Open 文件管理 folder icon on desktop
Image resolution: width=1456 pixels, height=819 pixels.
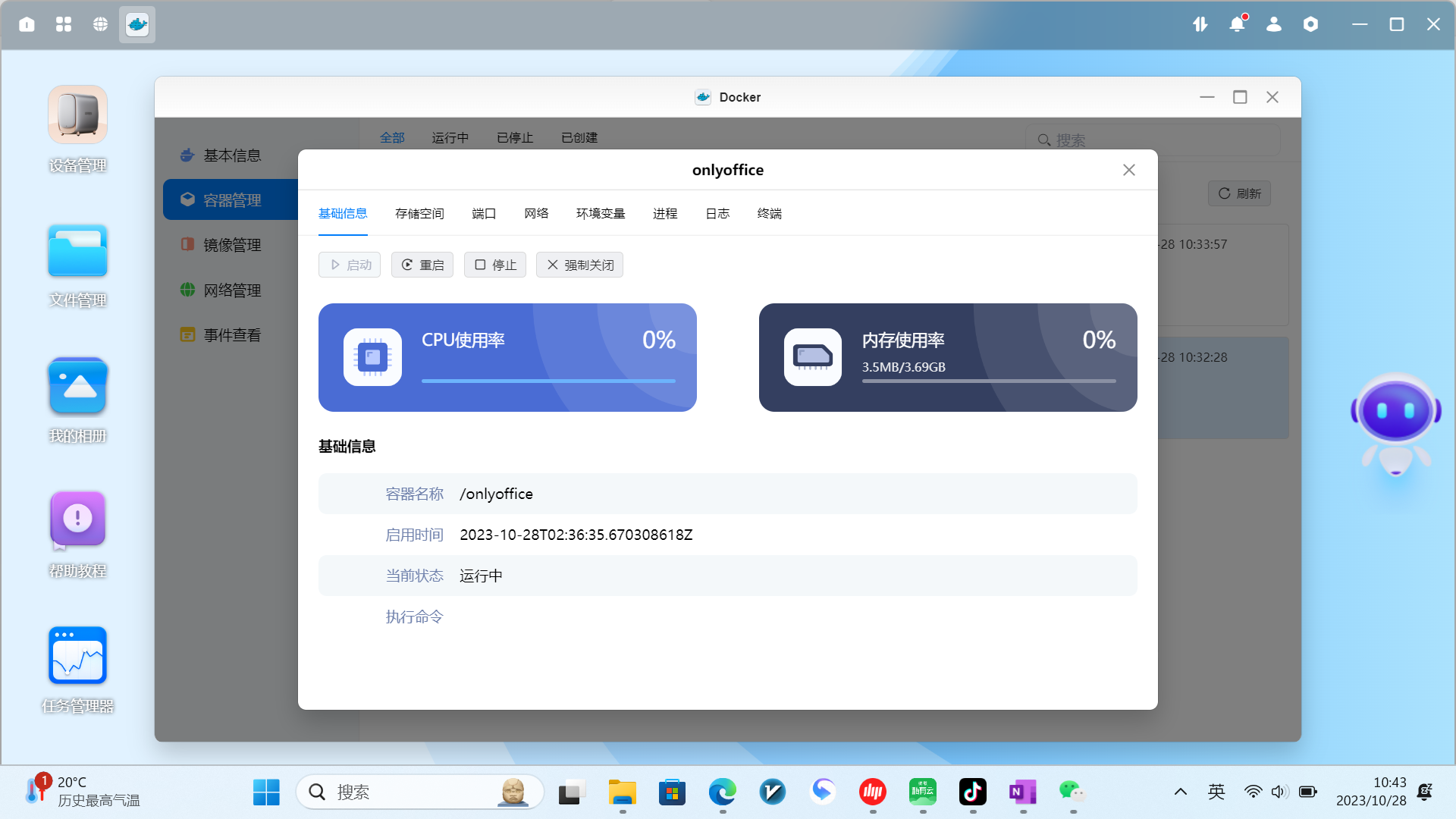coord(77,251)
